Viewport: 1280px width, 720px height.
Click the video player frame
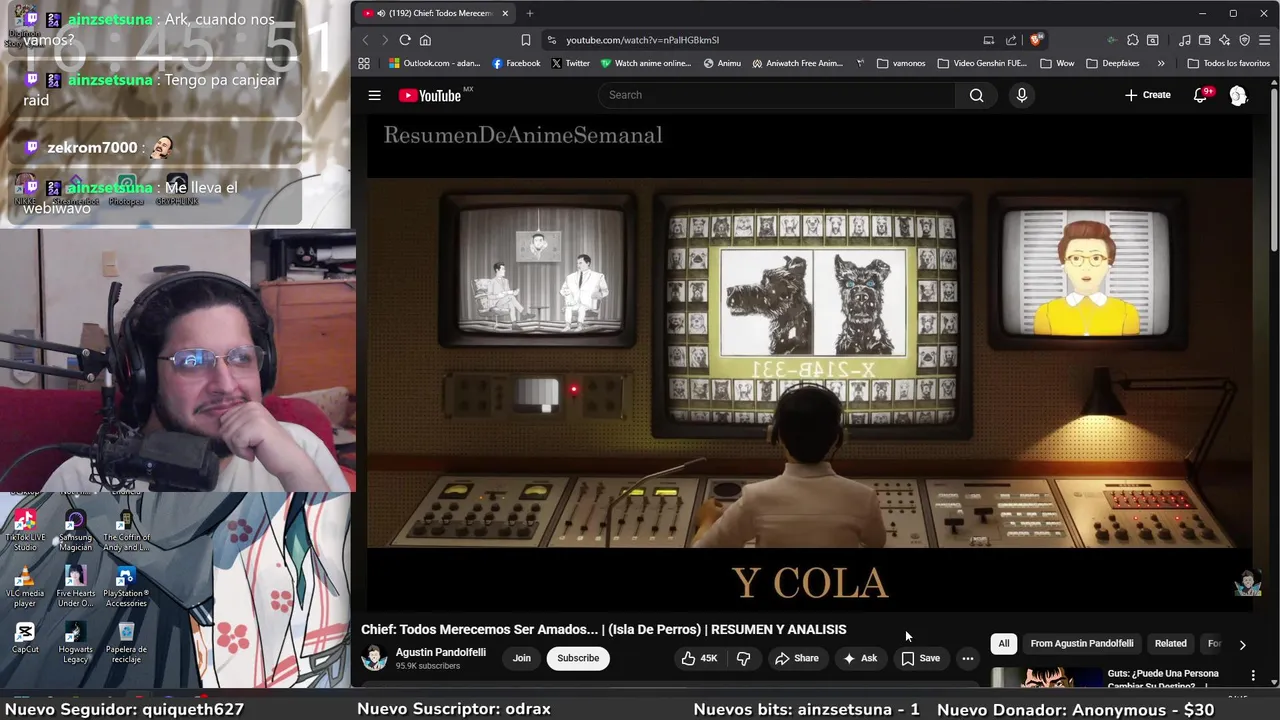click(809, 363)
